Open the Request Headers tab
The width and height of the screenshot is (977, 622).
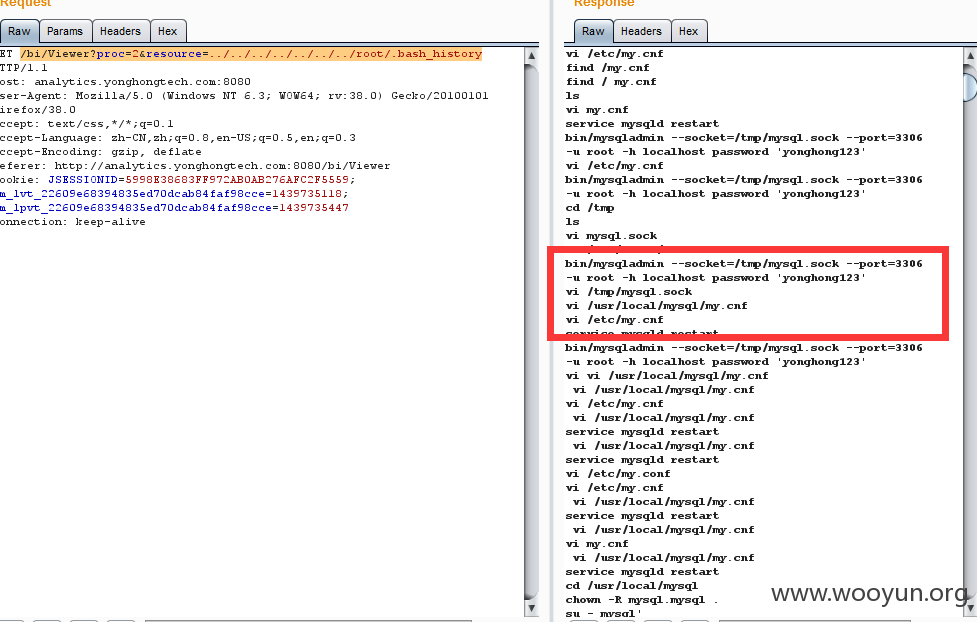click(120, 31)
